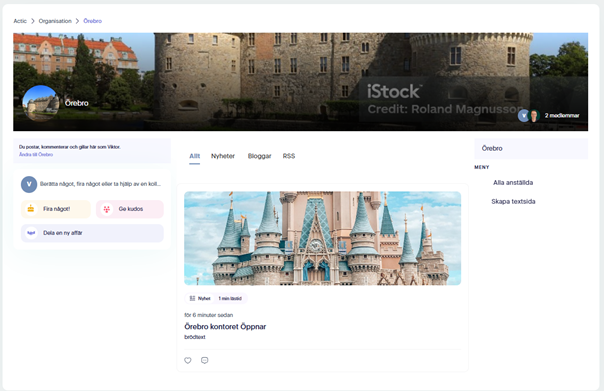Like the Örebro kontoret Öppnar post

click(x=188, y=361)
